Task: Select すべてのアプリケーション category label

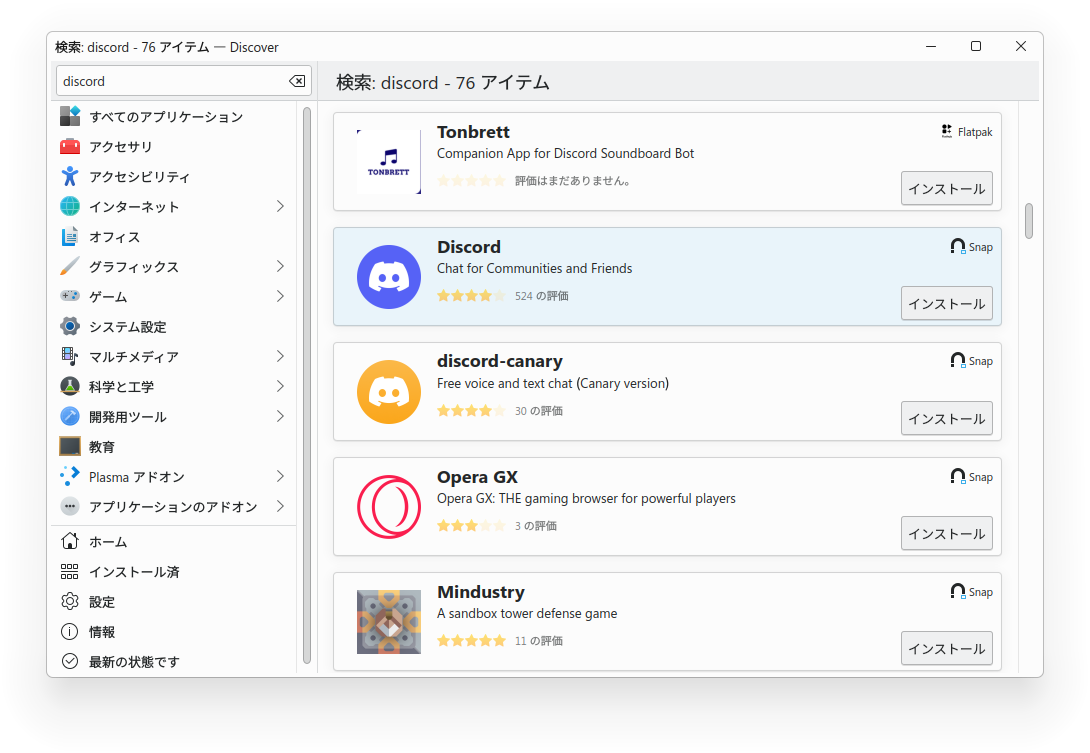Action: click(x=166, y=117)
